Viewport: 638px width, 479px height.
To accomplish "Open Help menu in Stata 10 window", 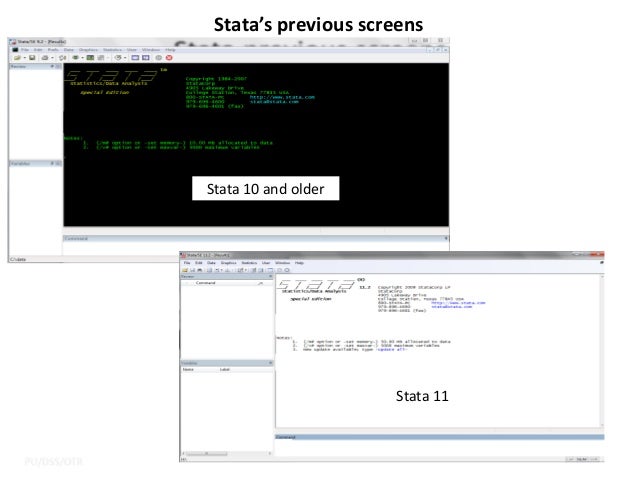I will tap(170, 50).
